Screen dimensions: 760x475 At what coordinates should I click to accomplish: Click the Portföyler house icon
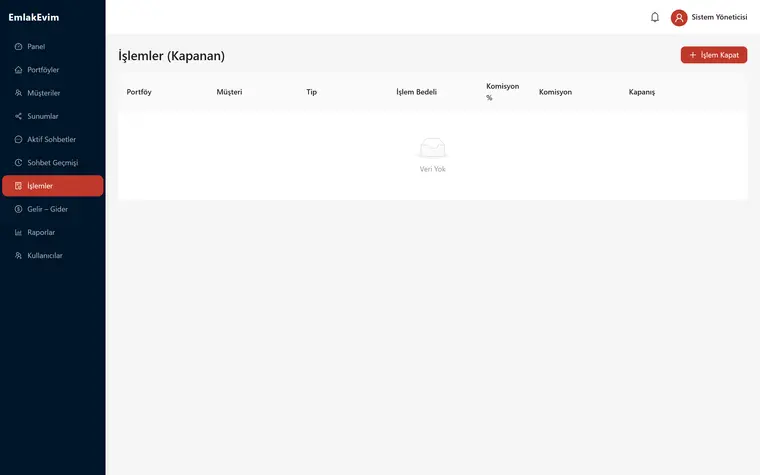18,70
